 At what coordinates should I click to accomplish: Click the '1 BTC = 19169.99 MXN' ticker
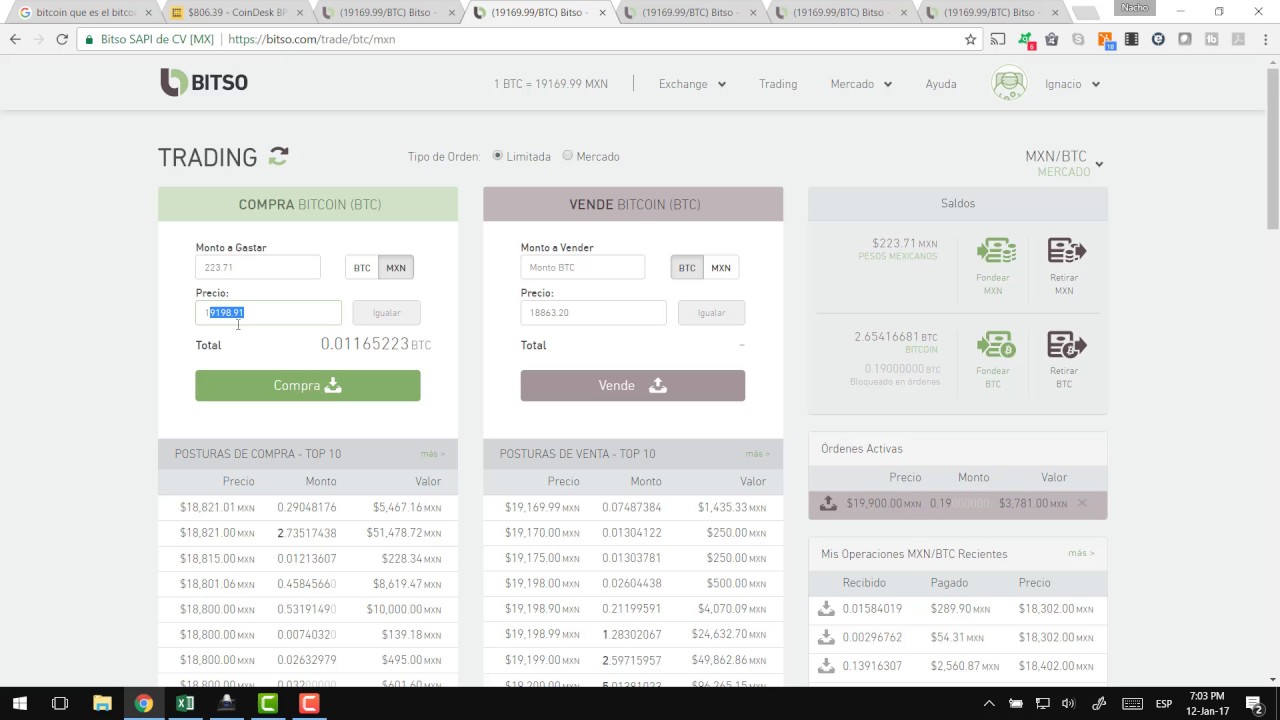pos(551,84)
